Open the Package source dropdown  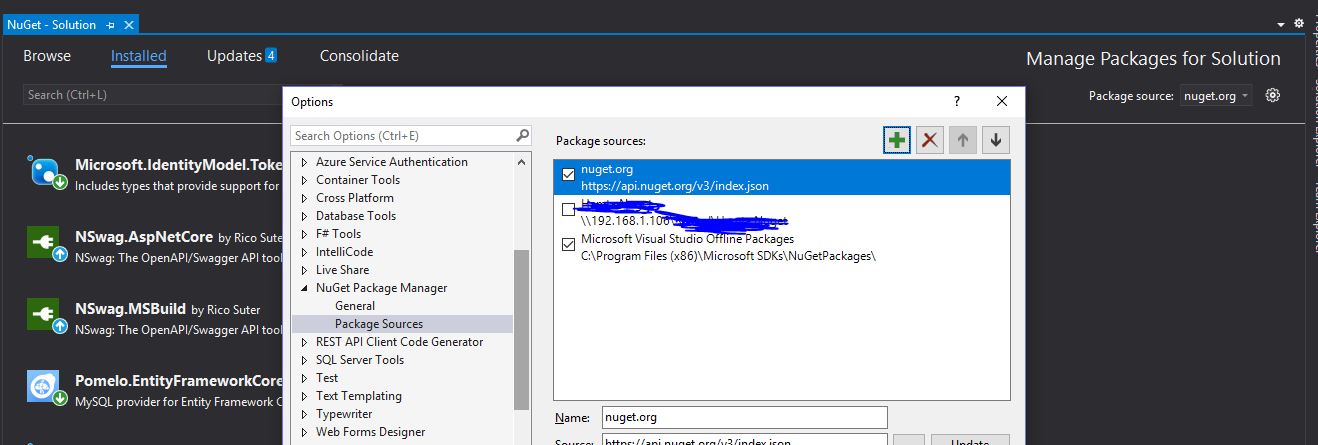1215,96
